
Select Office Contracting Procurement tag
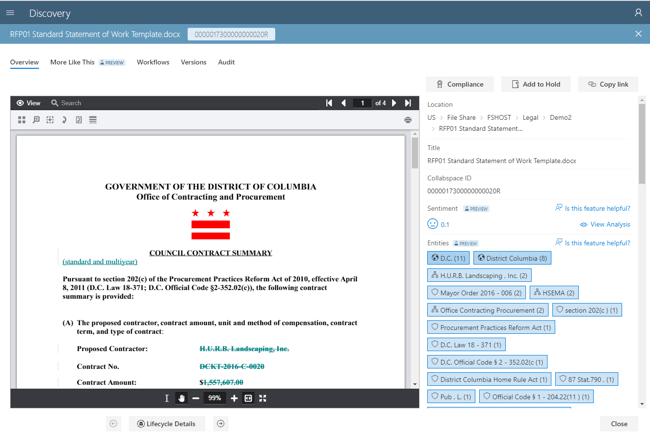pos(488,310)
